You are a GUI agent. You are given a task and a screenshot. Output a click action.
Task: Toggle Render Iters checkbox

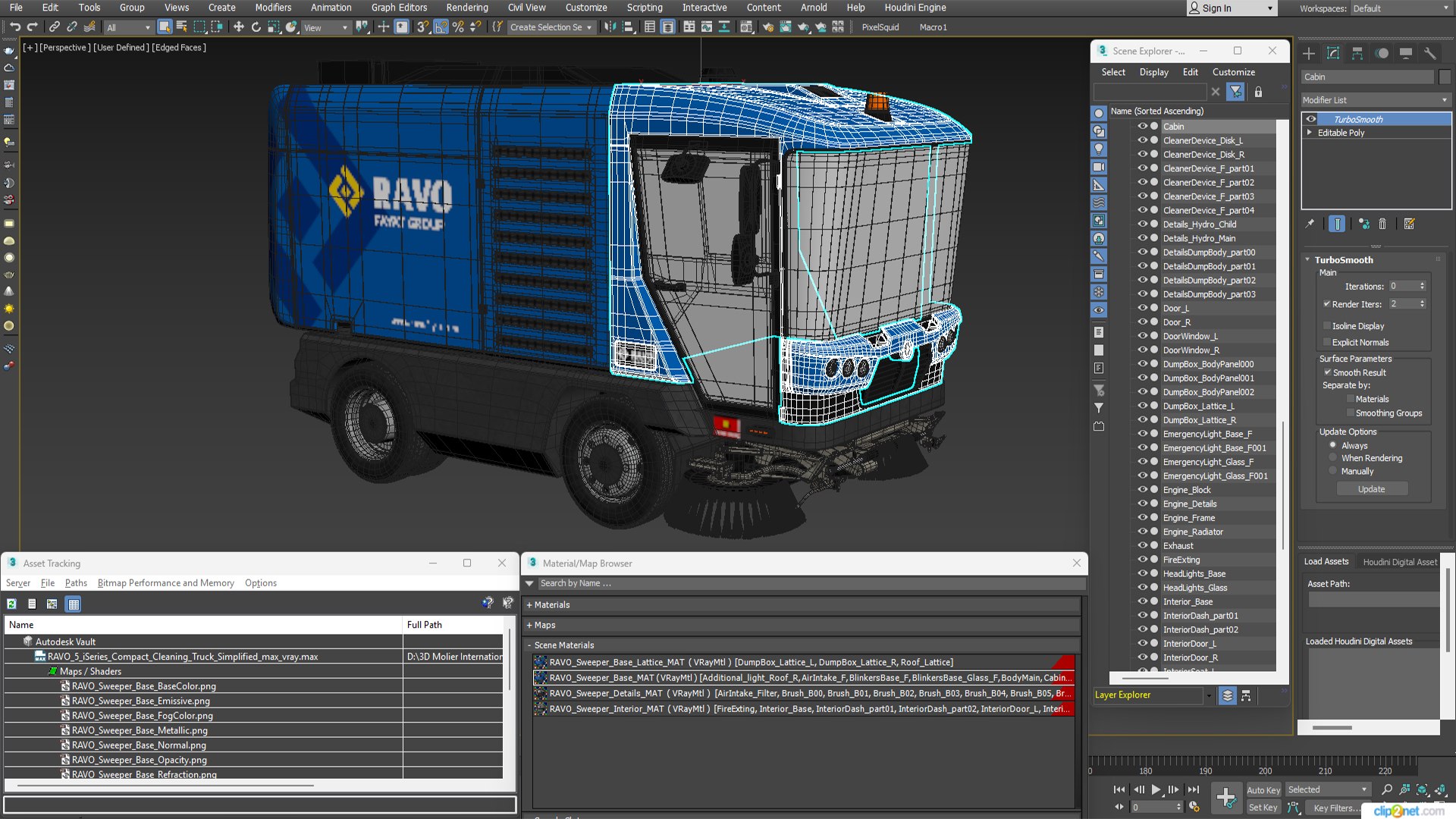[1327, 304]
